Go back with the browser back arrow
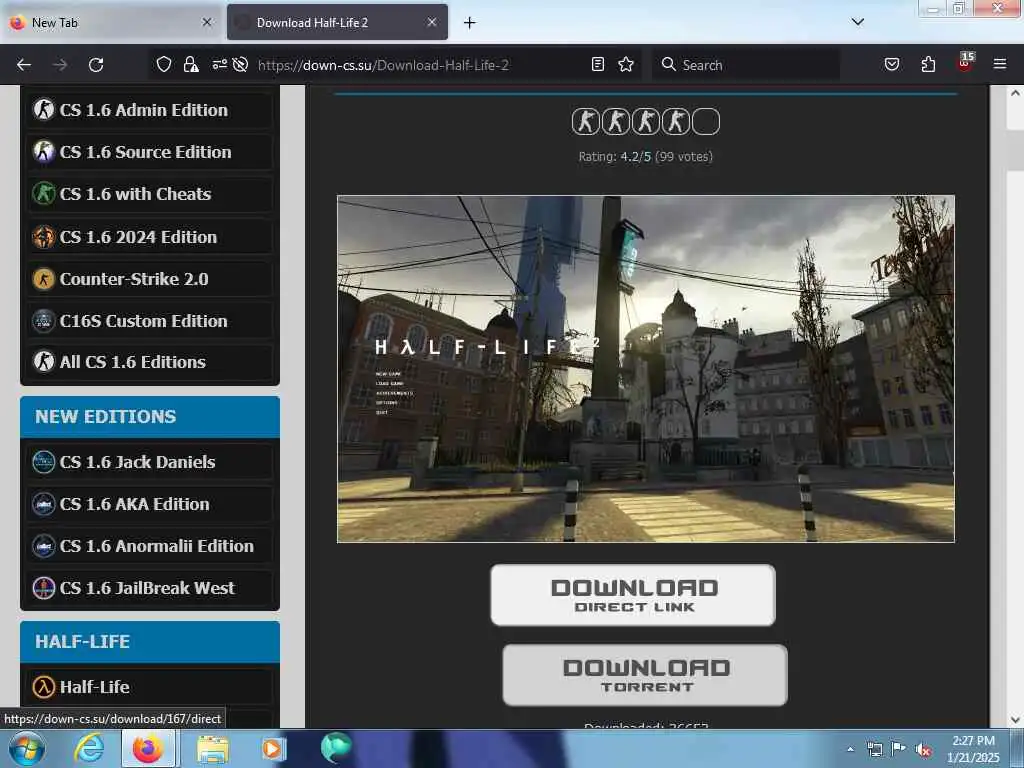 click(24, 65)
